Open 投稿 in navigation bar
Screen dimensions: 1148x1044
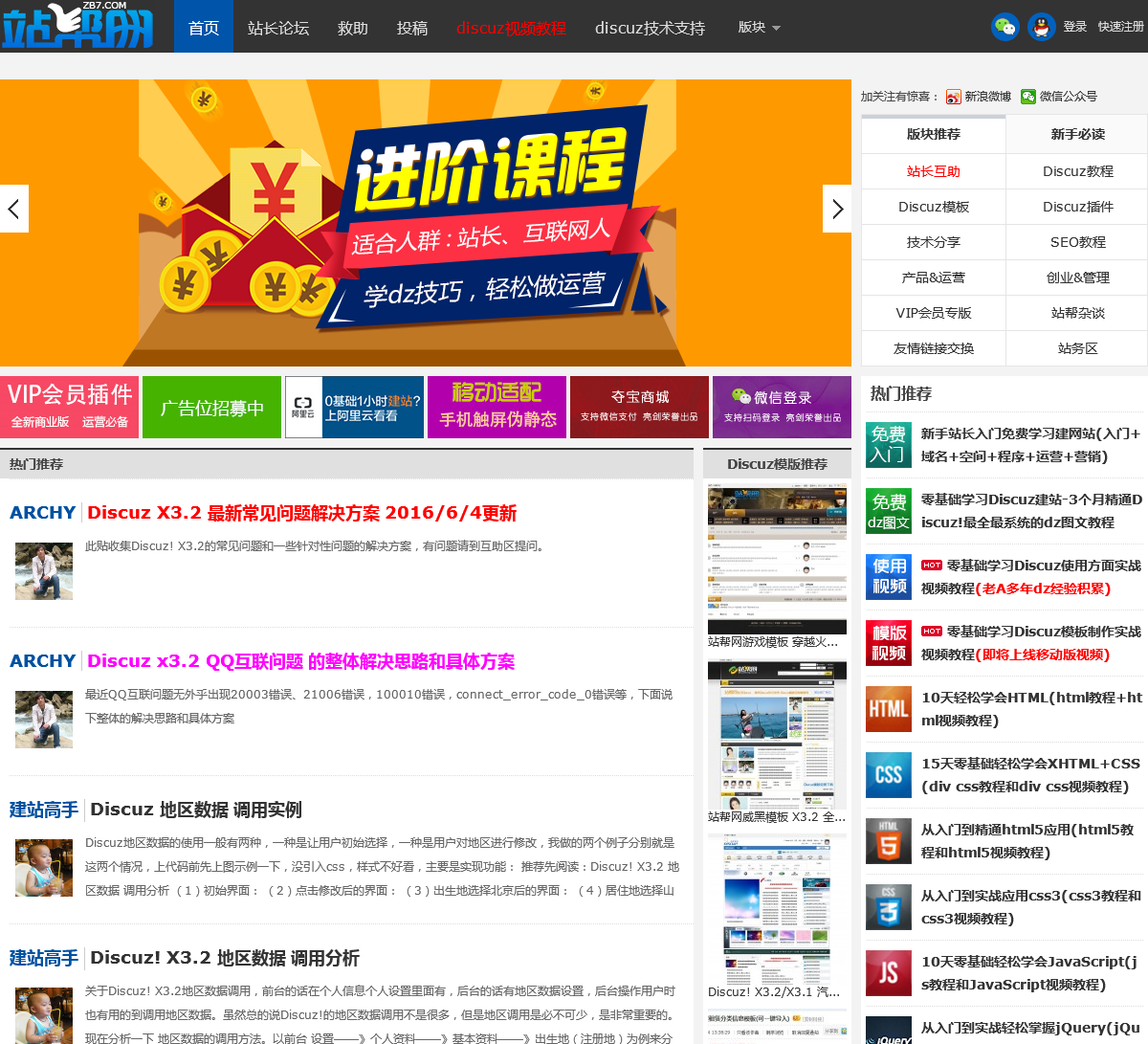pyautogui.click(x=412, y=28)
